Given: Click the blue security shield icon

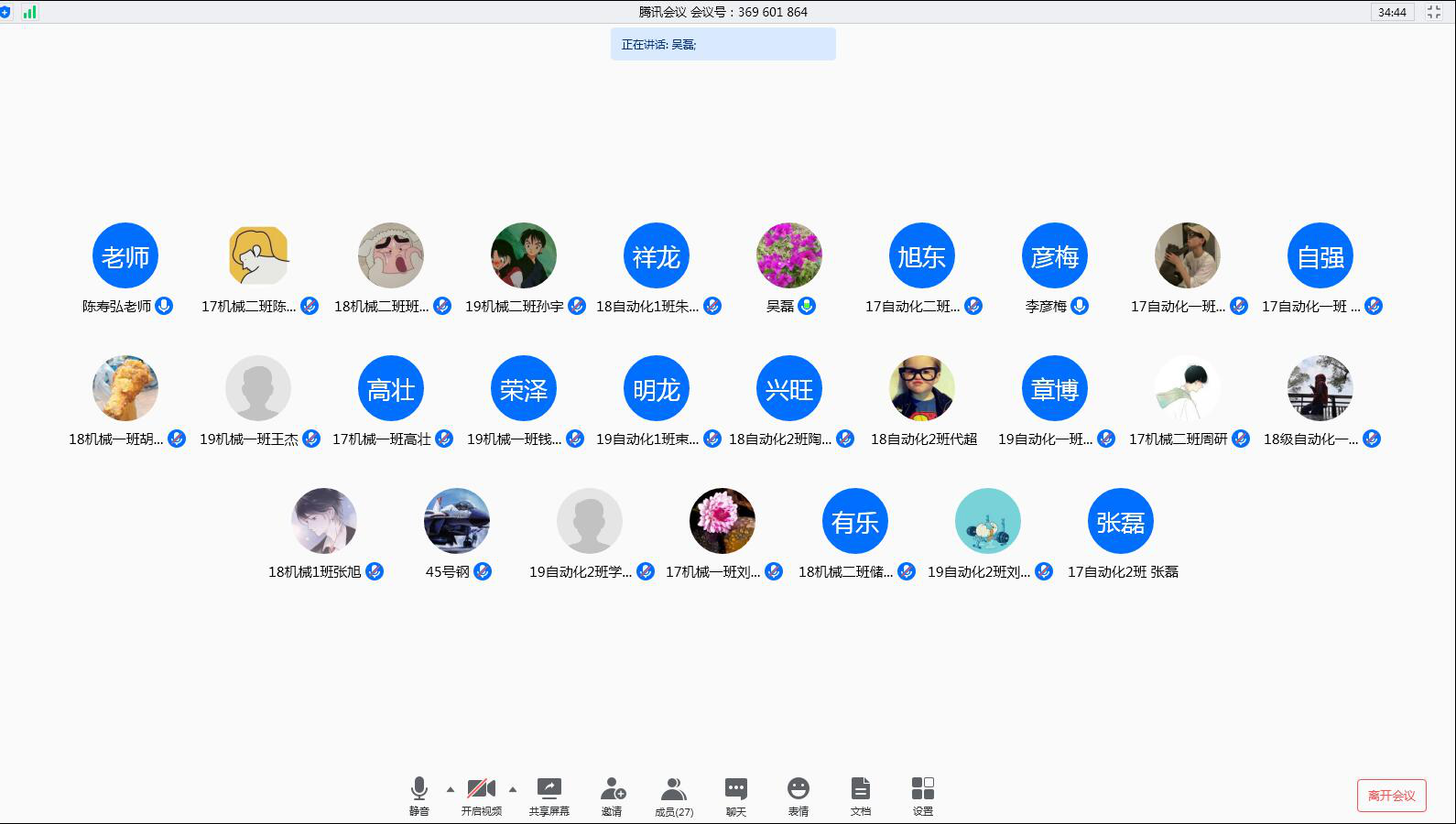Looking at the screenshot, I should pos(5,12).
